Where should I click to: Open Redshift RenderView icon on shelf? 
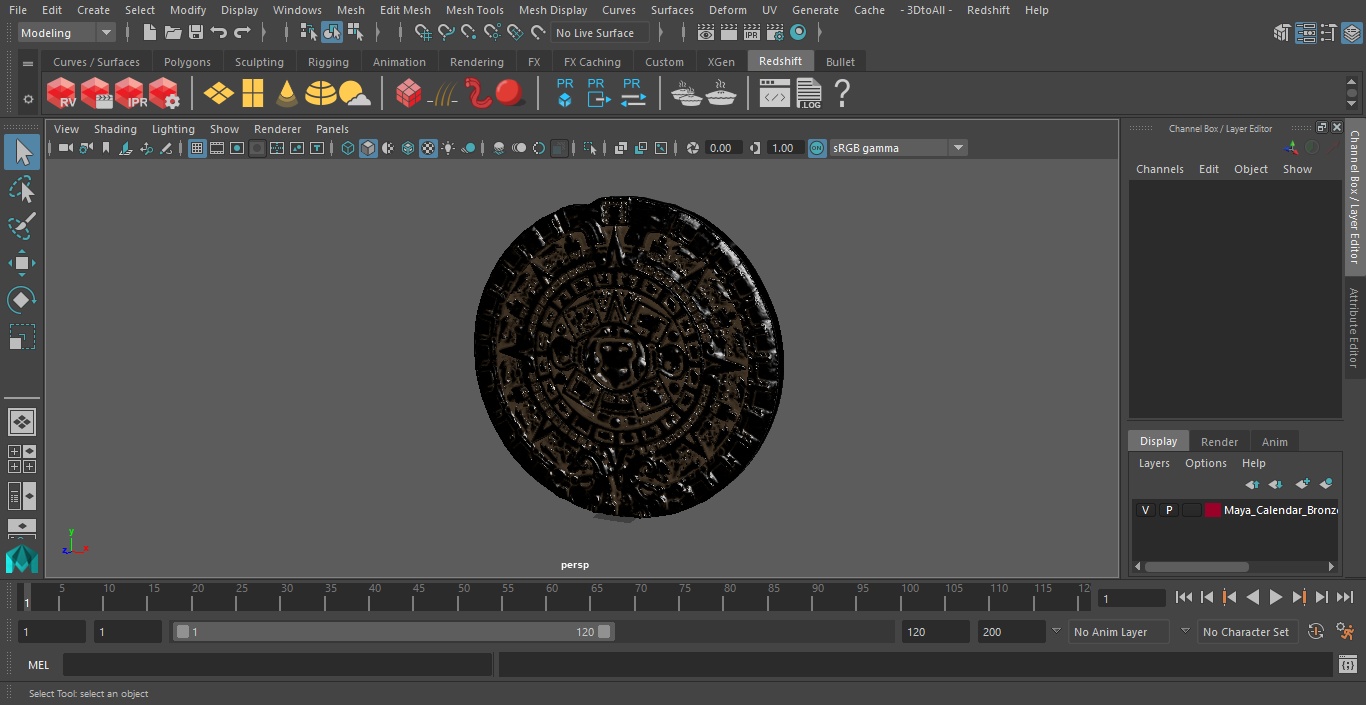point(62,94)
